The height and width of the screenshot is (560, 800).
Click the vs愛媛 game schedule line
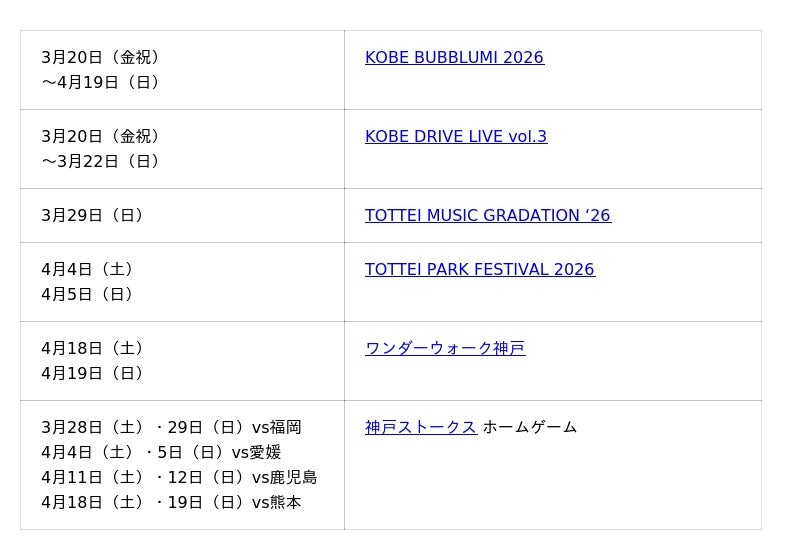[x=161, y=453]
